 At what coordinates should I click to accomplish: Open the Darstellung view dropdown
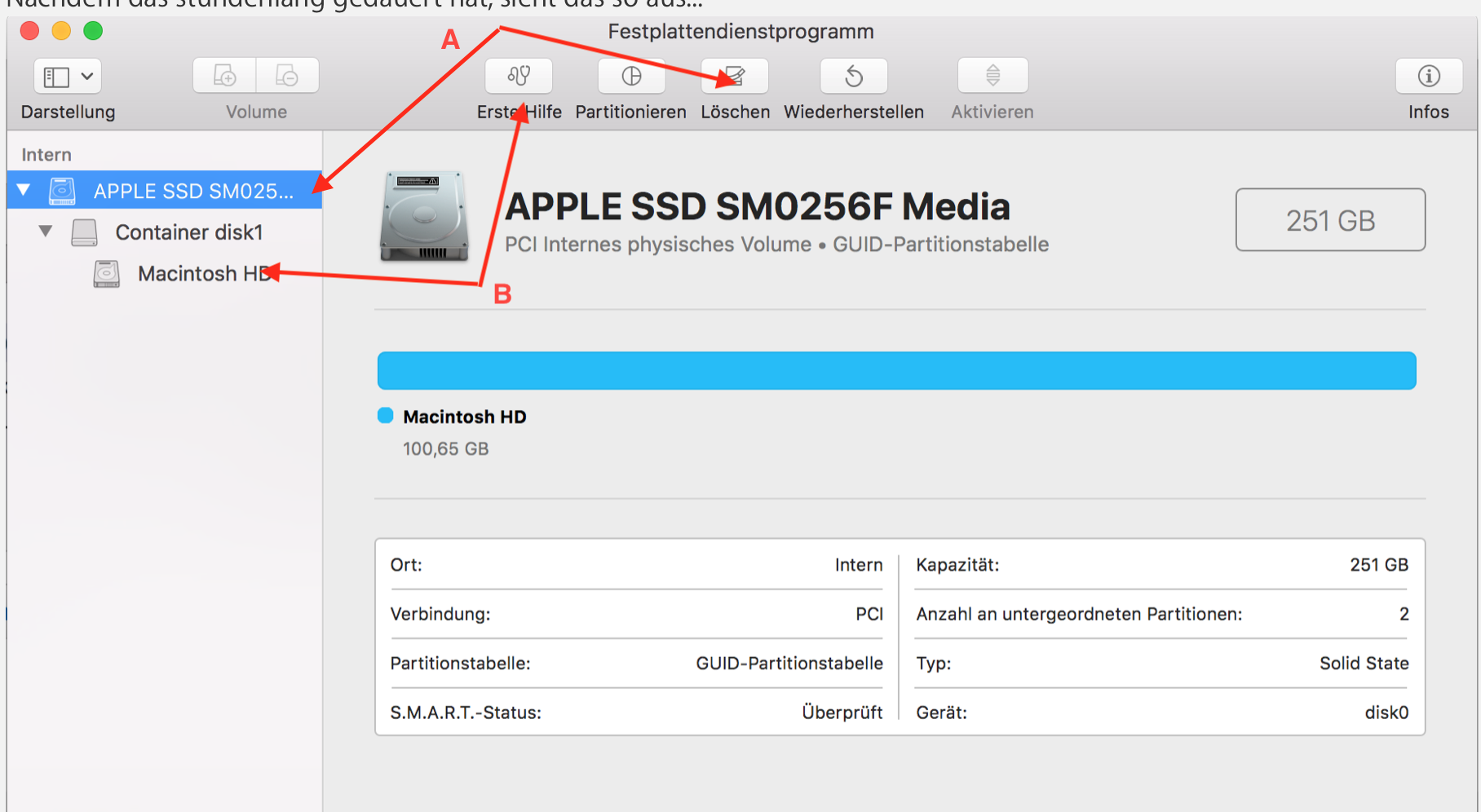(x=68, y=77)
